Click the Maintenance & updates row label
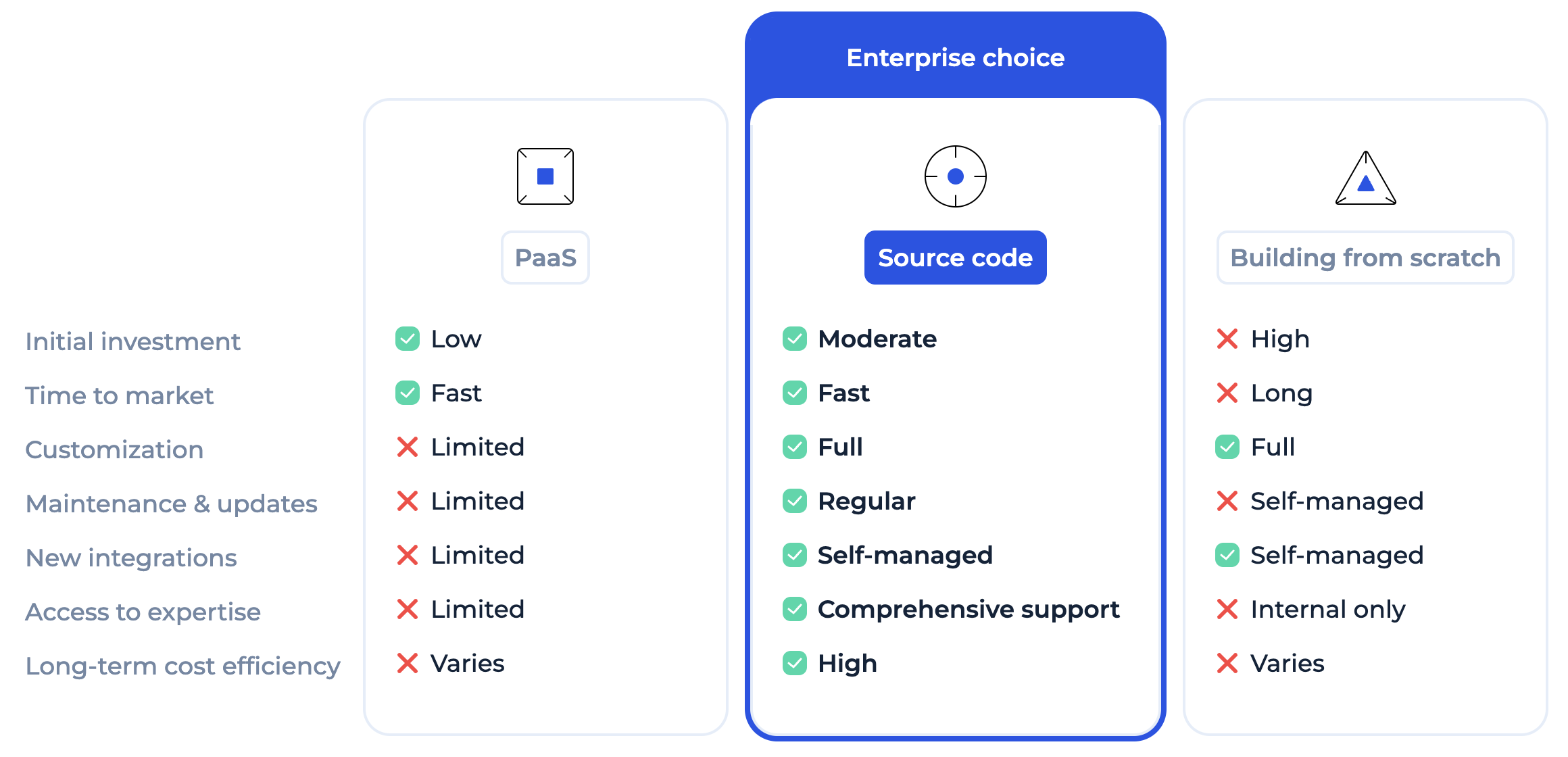 pos(172,504)
